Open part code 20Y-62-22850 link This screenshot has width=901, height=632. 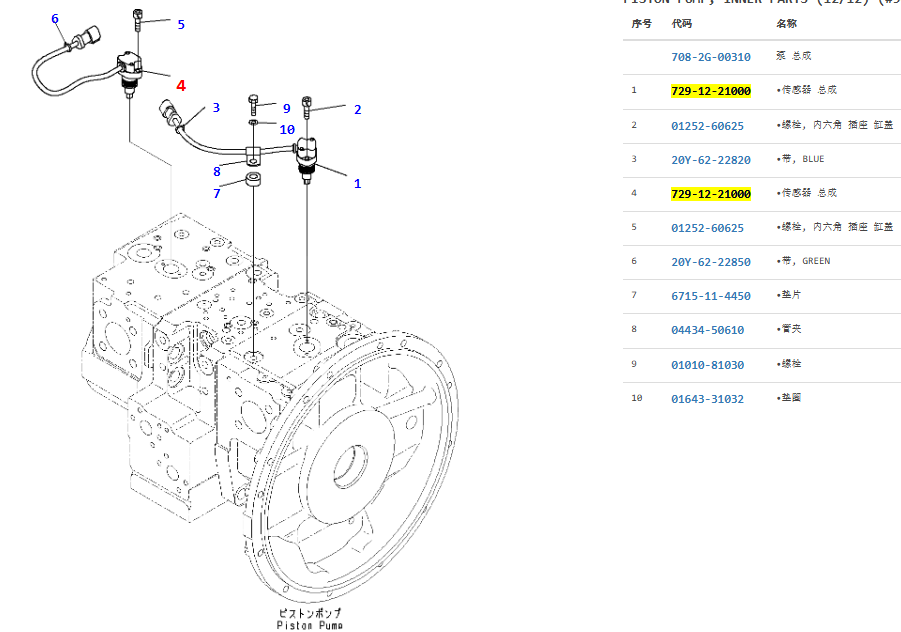[711, 261]
